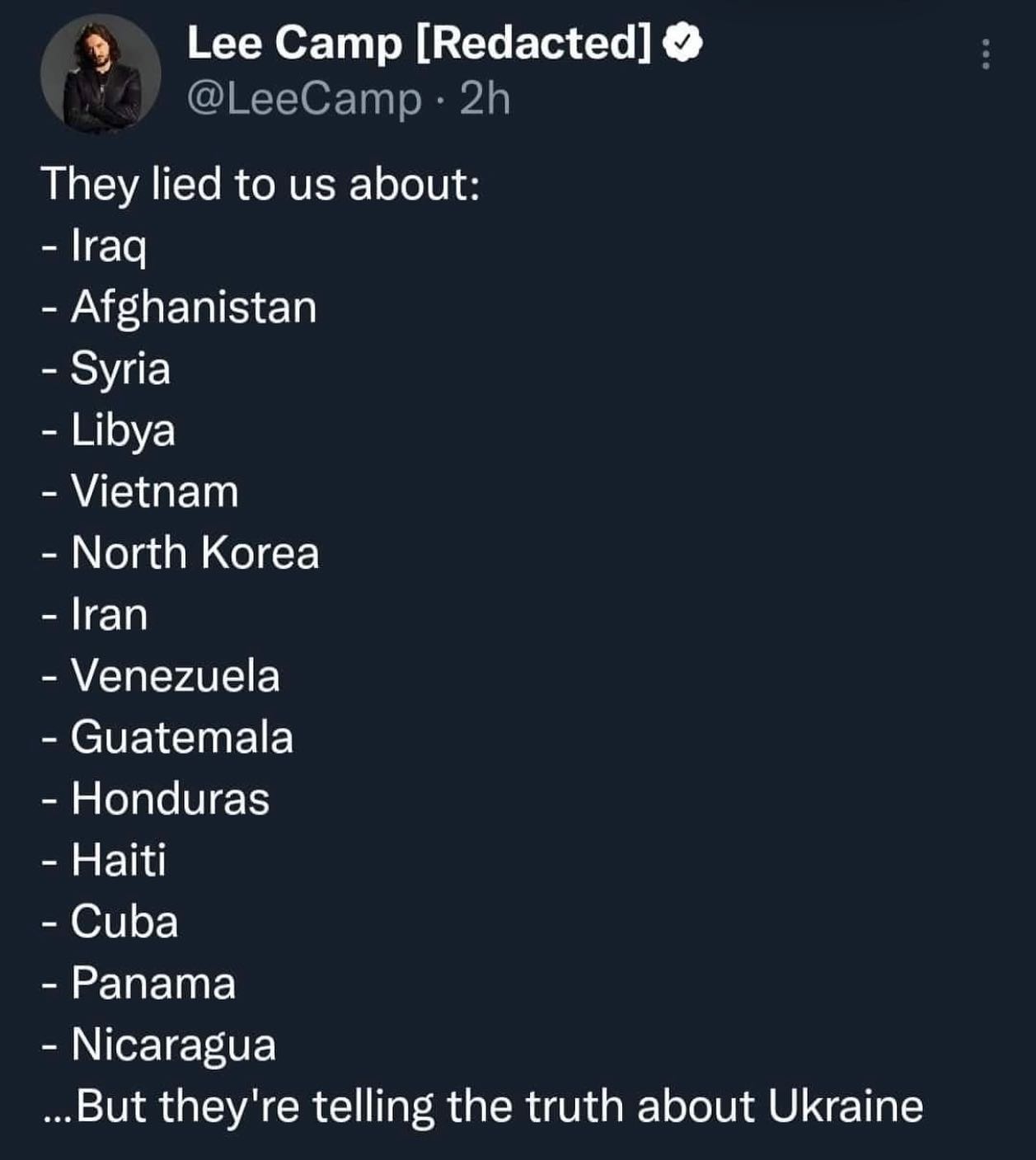
Task: Select the Vietnam line
Action: [x=155, y=491]
